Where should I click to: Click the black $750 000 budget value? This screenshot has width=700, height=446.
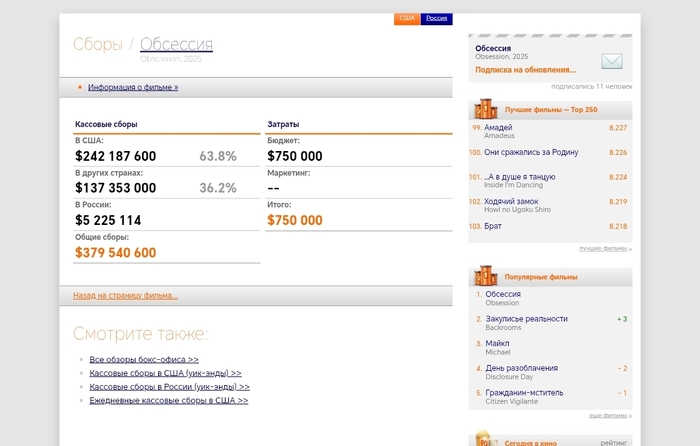(295, 156)
